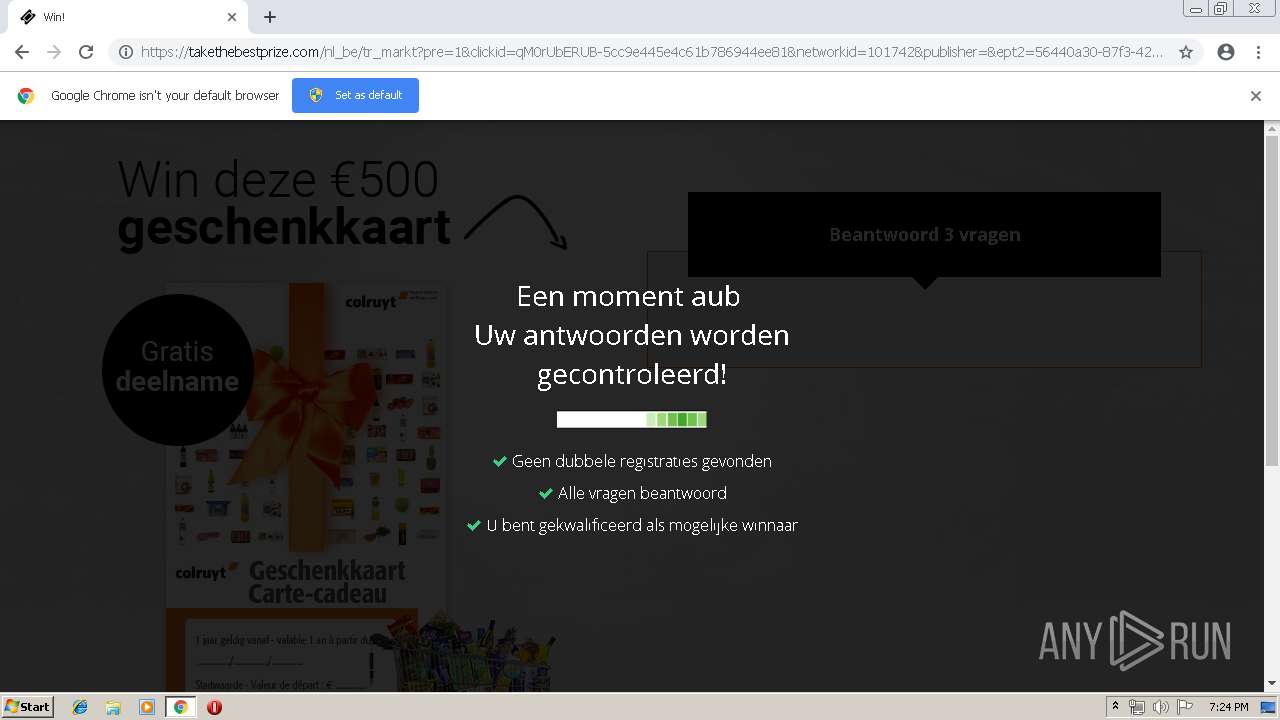The image size is (1280, 720).
Task: Open a new browser tab
Action: [x=270, y=17]
